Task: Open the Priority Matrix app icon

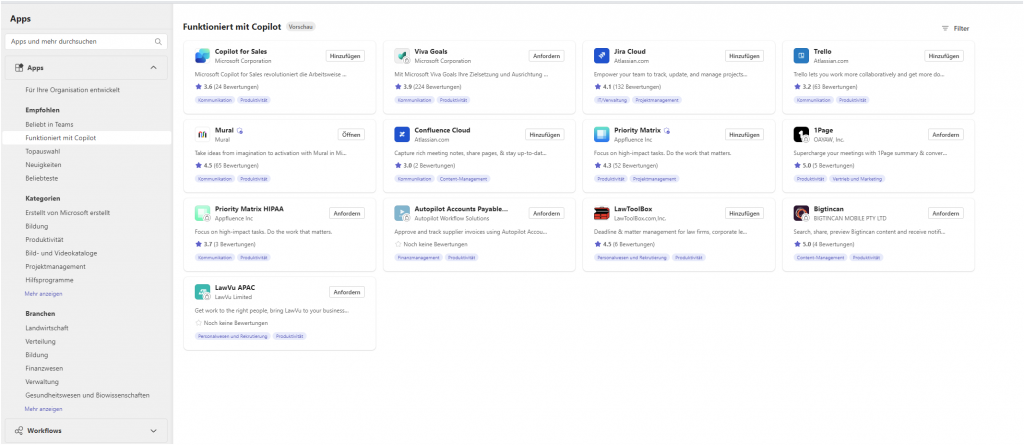Action: (x=601, y=135)
